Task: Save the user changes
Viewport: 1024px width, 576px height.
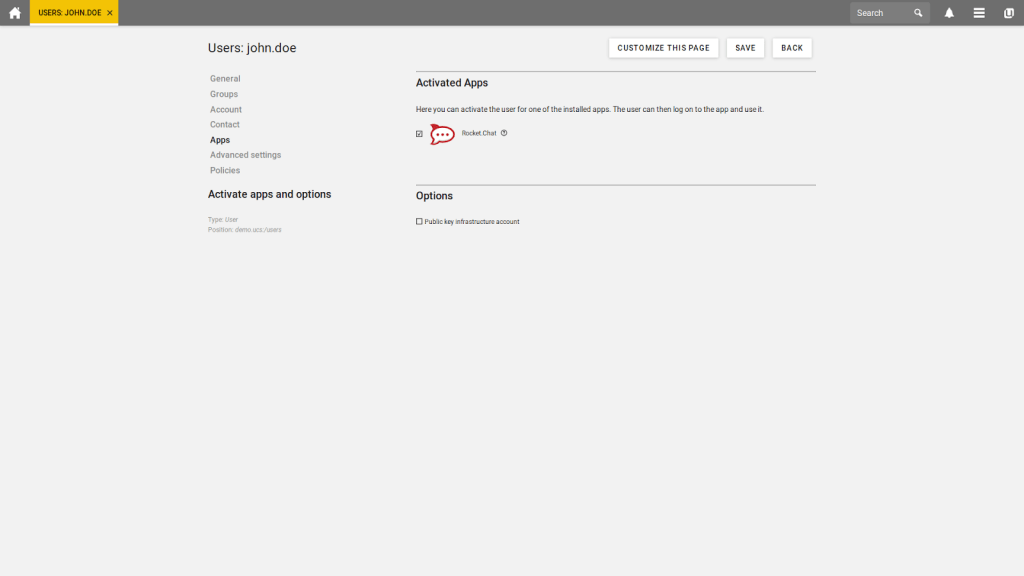Action: click(x=745, y=48)
